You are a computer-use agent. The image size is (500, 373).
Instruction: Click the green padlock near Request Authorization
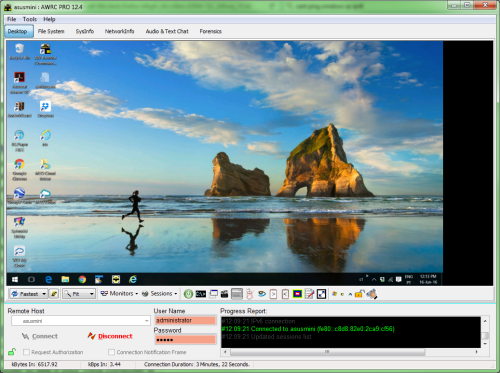[x=12, y=352]
